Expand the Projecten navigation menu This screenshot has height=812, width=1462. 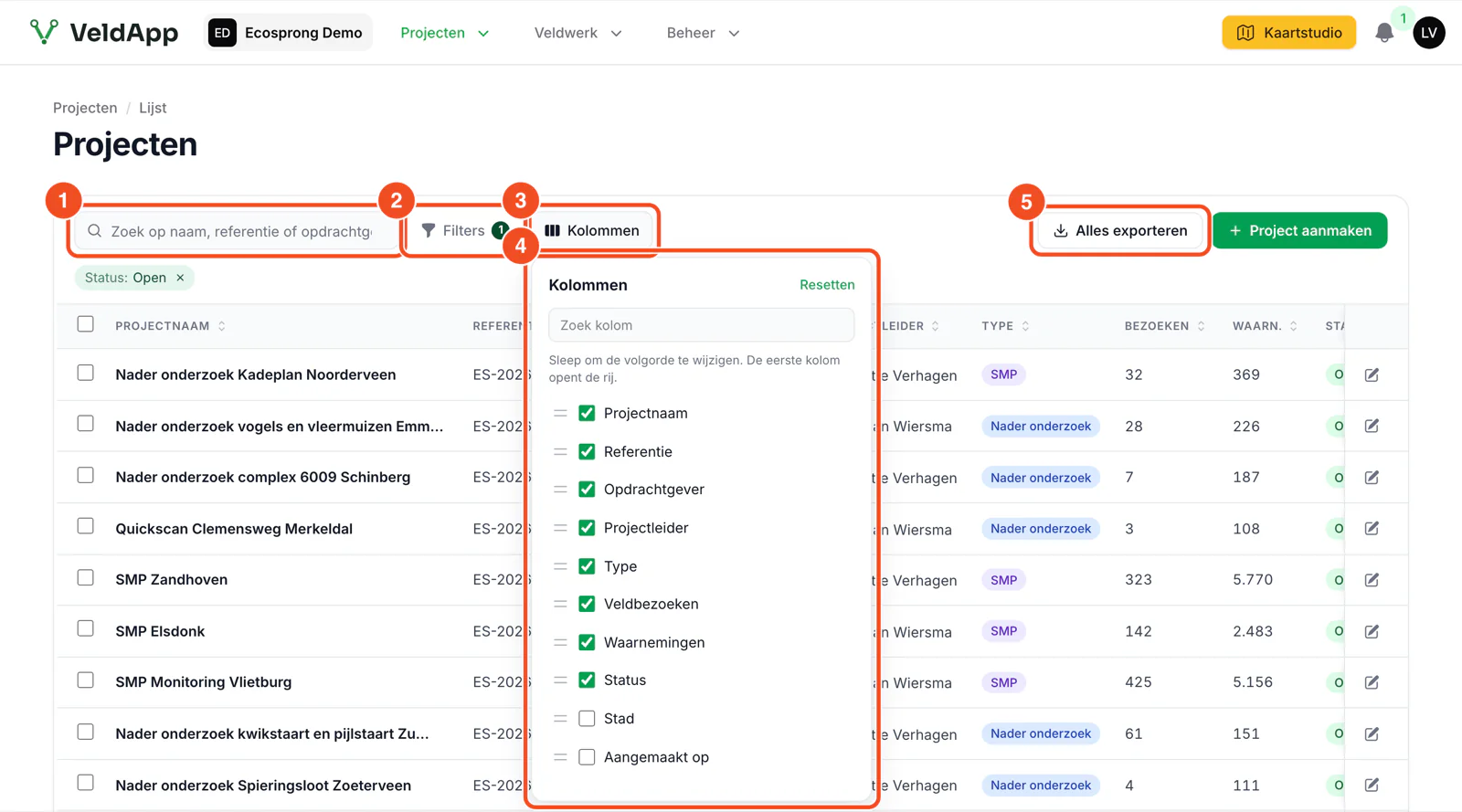coord(445,33)
